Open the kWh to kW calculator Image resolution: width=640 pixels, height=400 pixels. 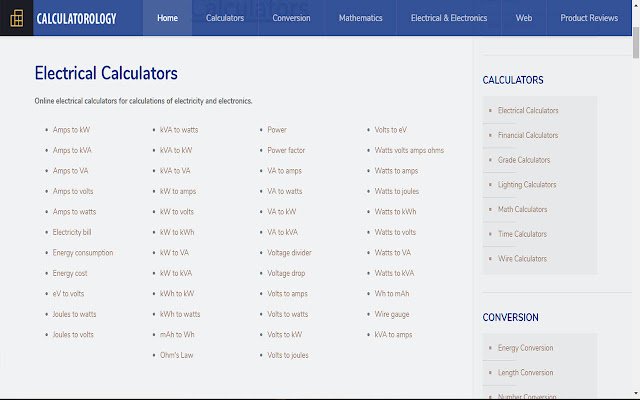pos(177,293)
